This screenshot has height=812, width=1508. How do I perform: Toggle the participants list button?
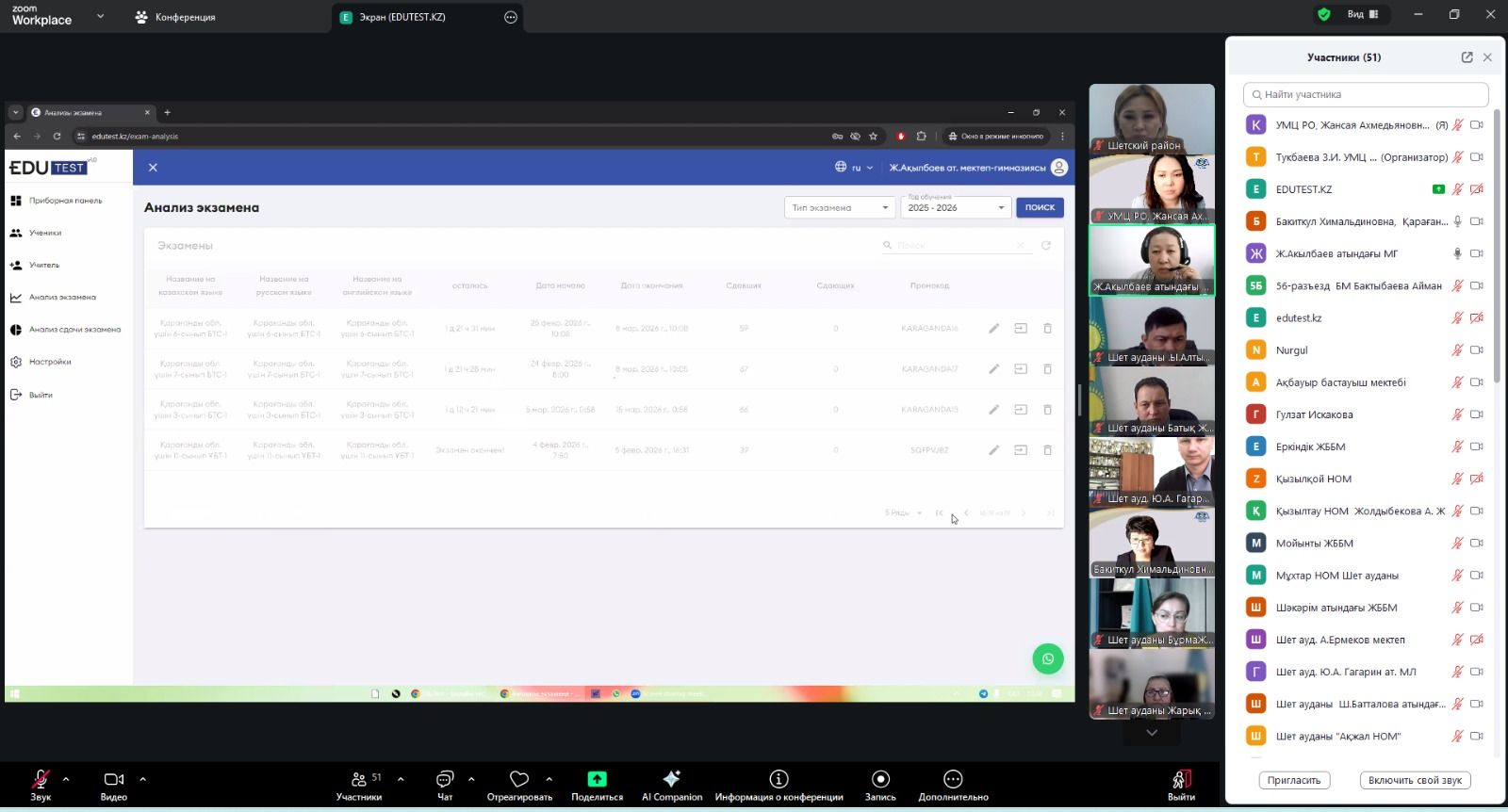point(359,780)
